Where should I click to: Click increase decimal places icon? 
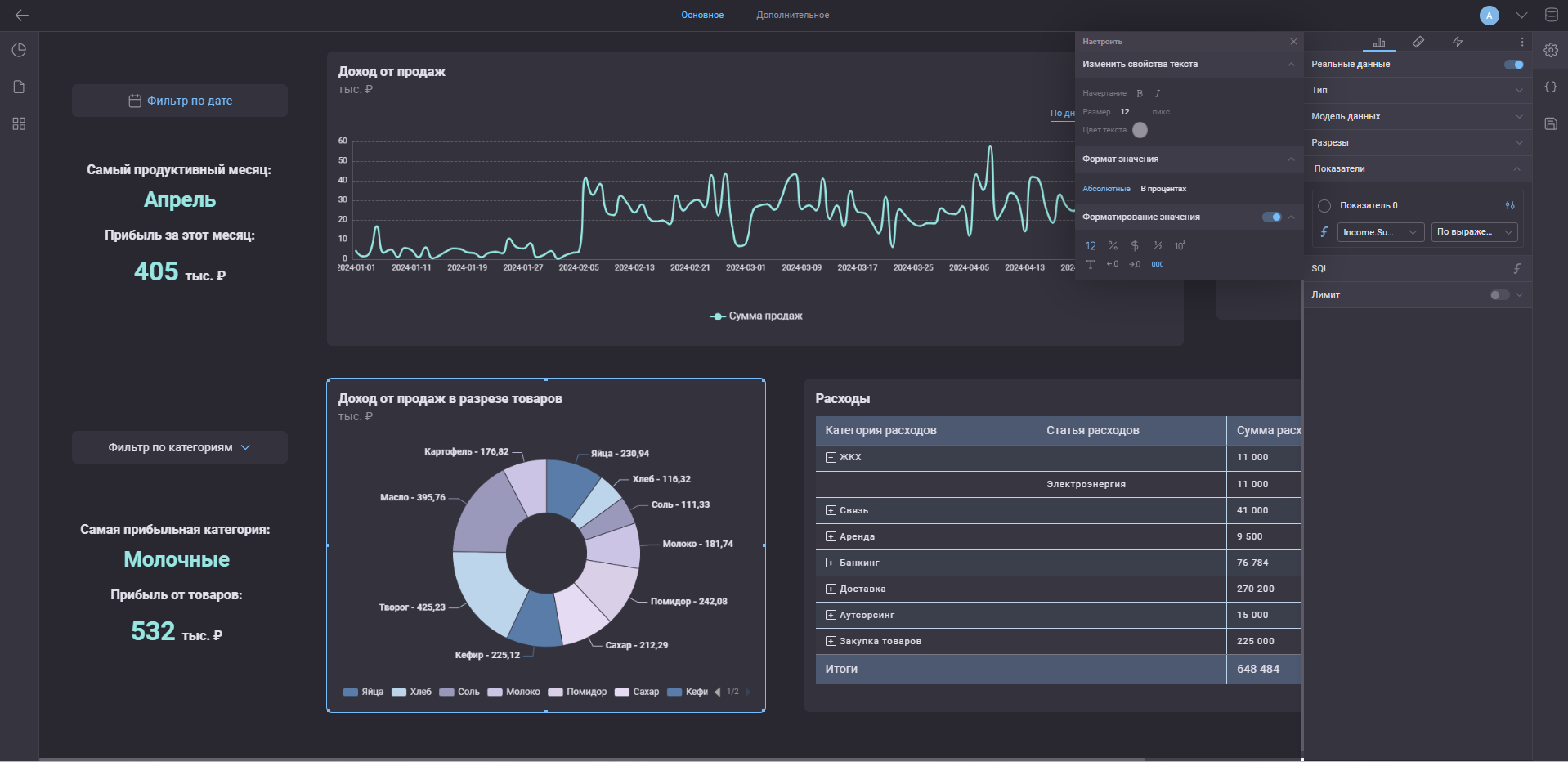pos(1135,264)
